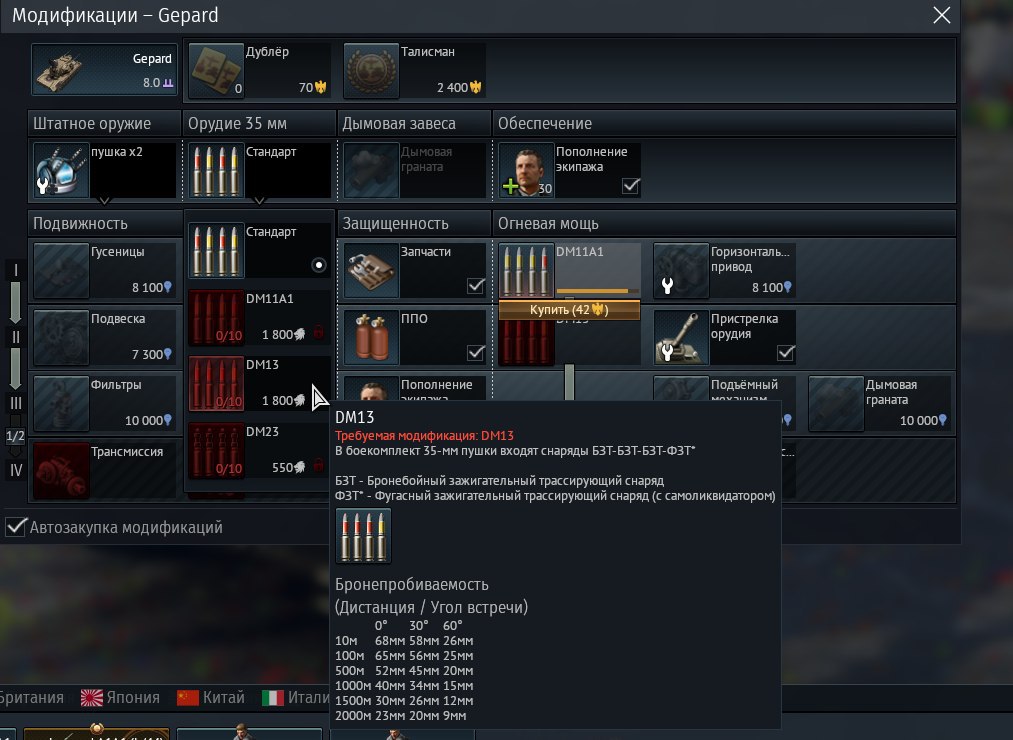This screenshot has height=740, width=1013.
Task: Click the Стандарт belt icon under Орудие 35 мм
Action: 216,171
